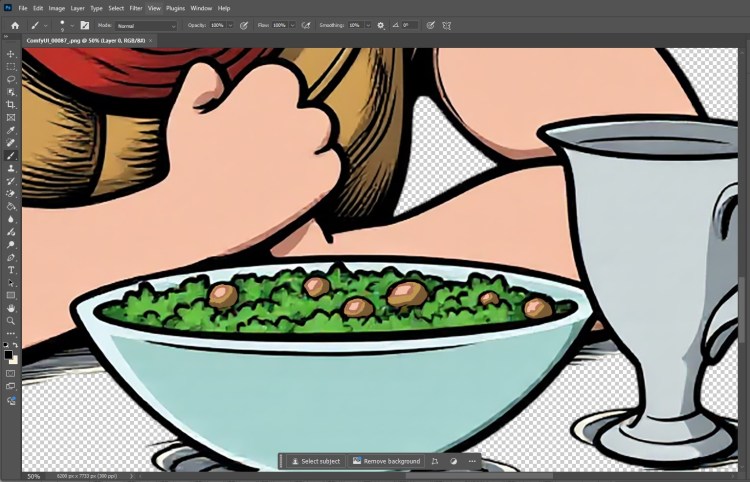Select the Move tool

[11, 54]
